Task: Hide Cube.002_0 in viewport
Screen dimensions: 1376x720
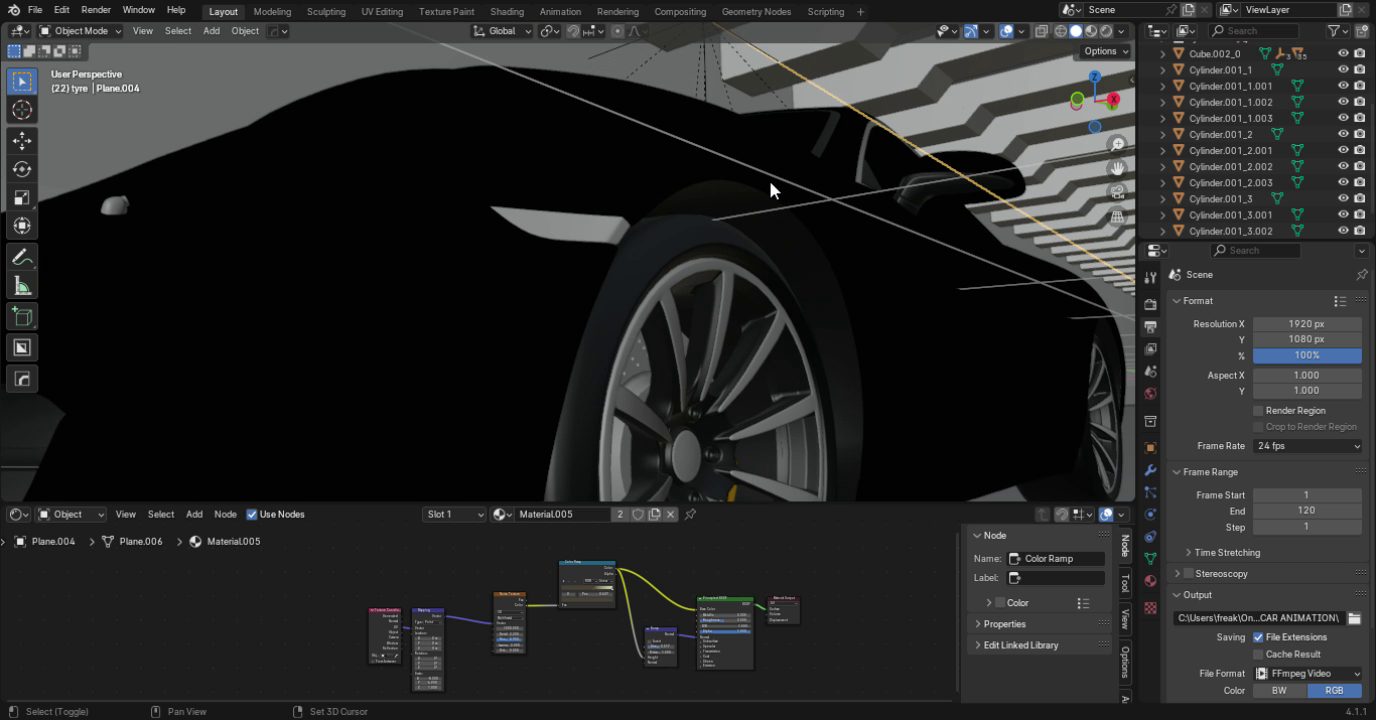Action: pos(1343,54)
